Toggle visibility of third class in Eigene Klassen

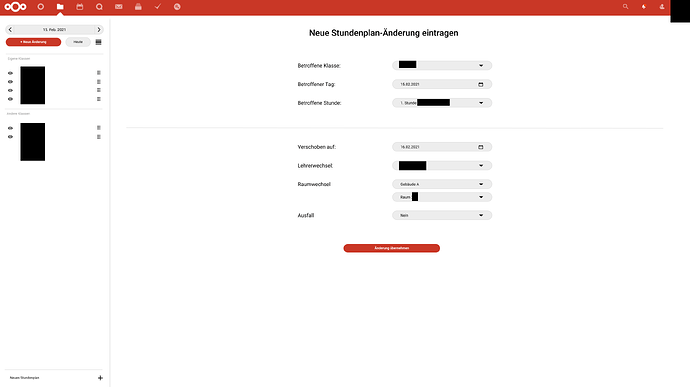(10, 90)
